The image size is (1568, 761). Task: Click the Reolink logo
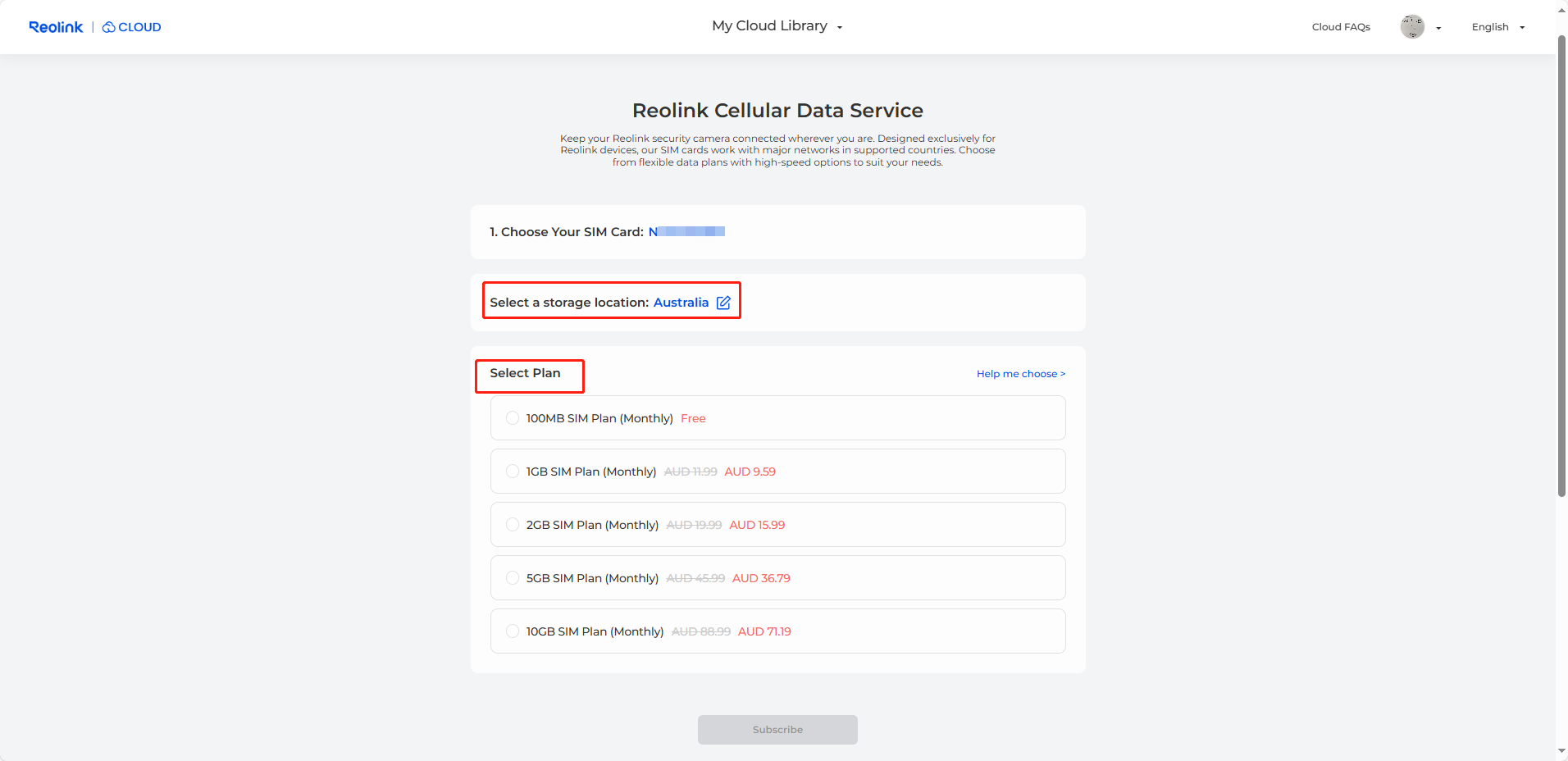(x=56, y=27)
